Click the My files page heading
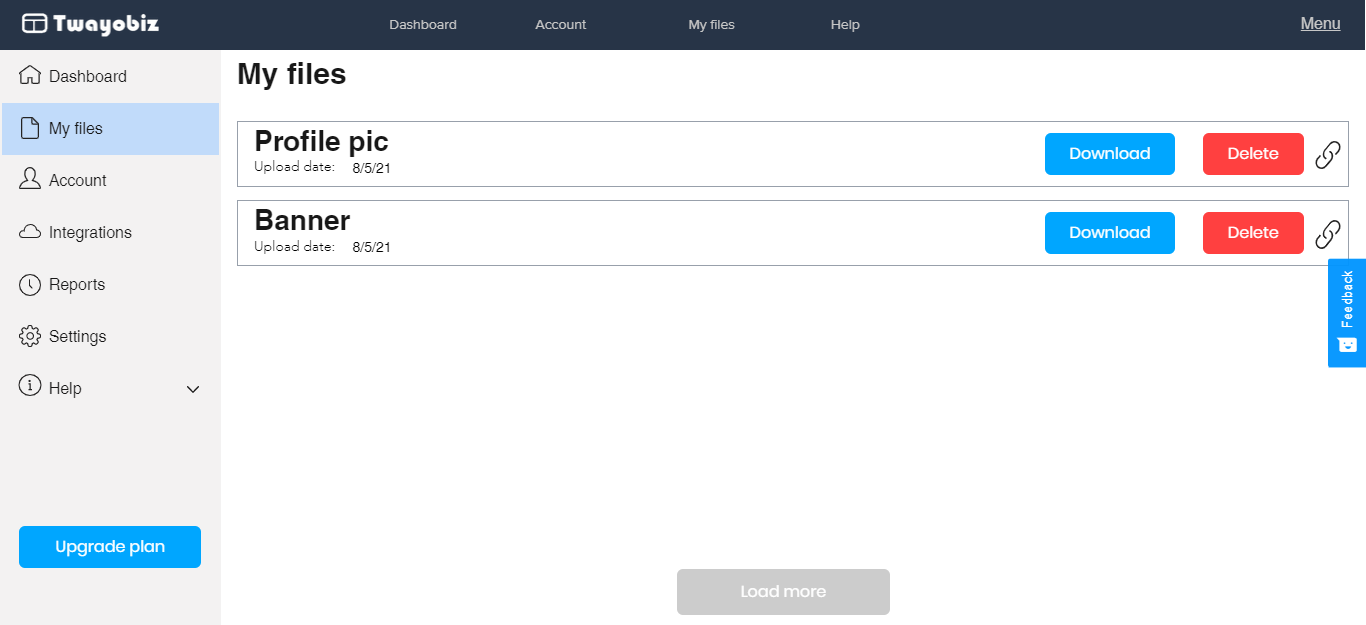 pos(291,74)
